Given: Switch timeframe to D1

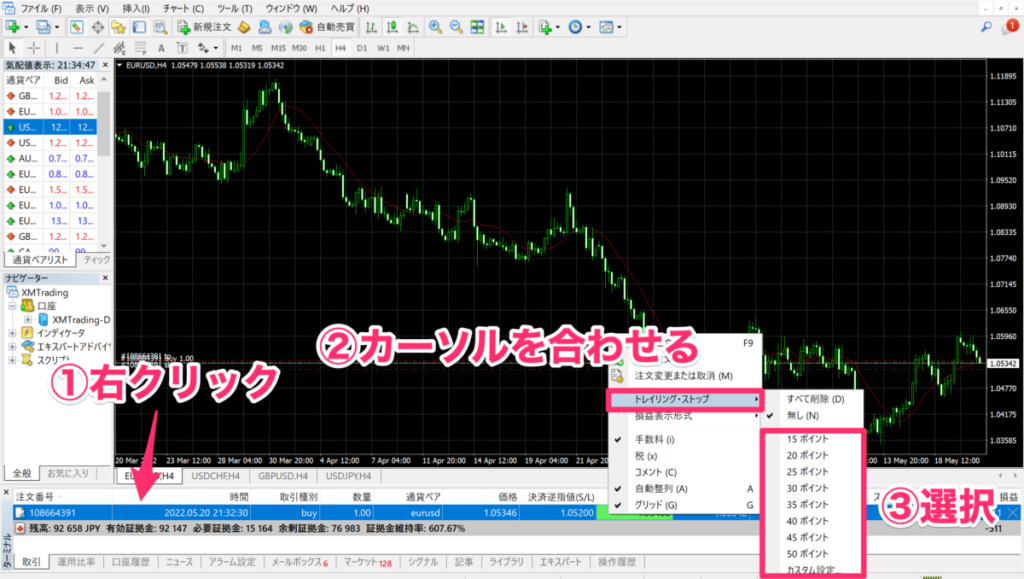Looking at the screenshot, I should (x=362, y=48).
